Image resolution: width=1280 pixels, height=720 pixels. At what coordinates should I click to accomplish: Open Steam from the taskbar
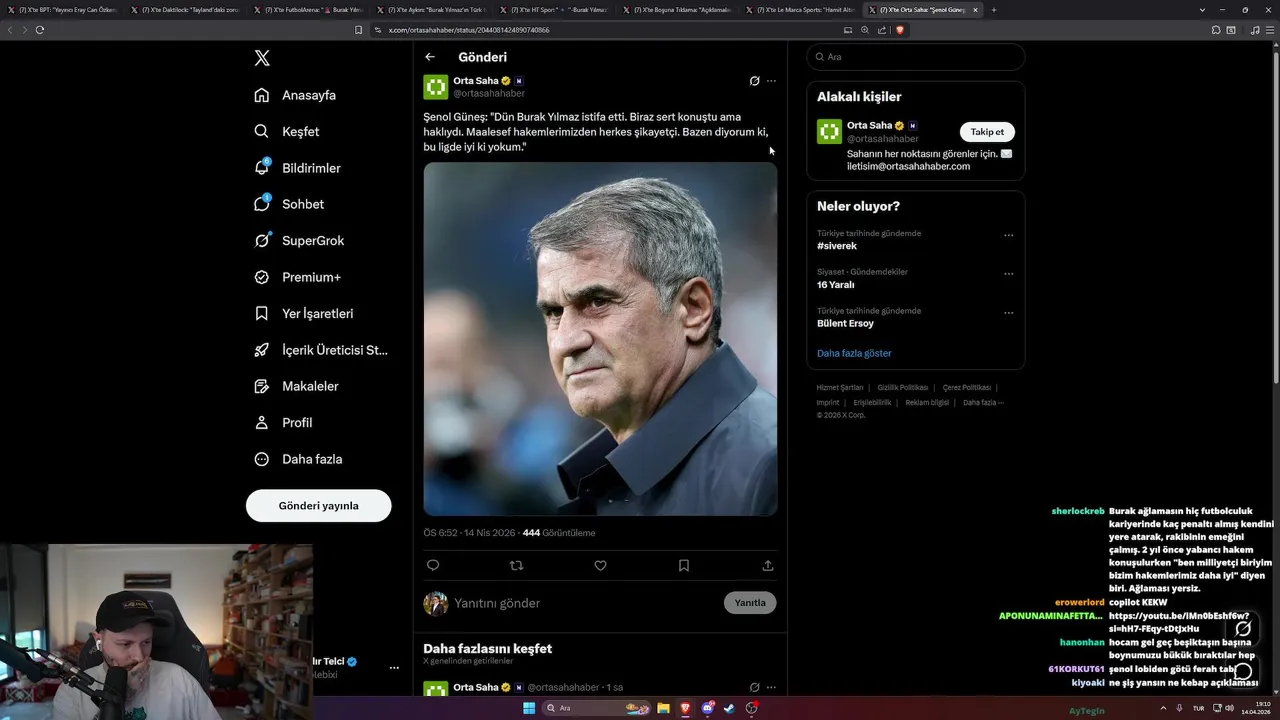[730, 708]
